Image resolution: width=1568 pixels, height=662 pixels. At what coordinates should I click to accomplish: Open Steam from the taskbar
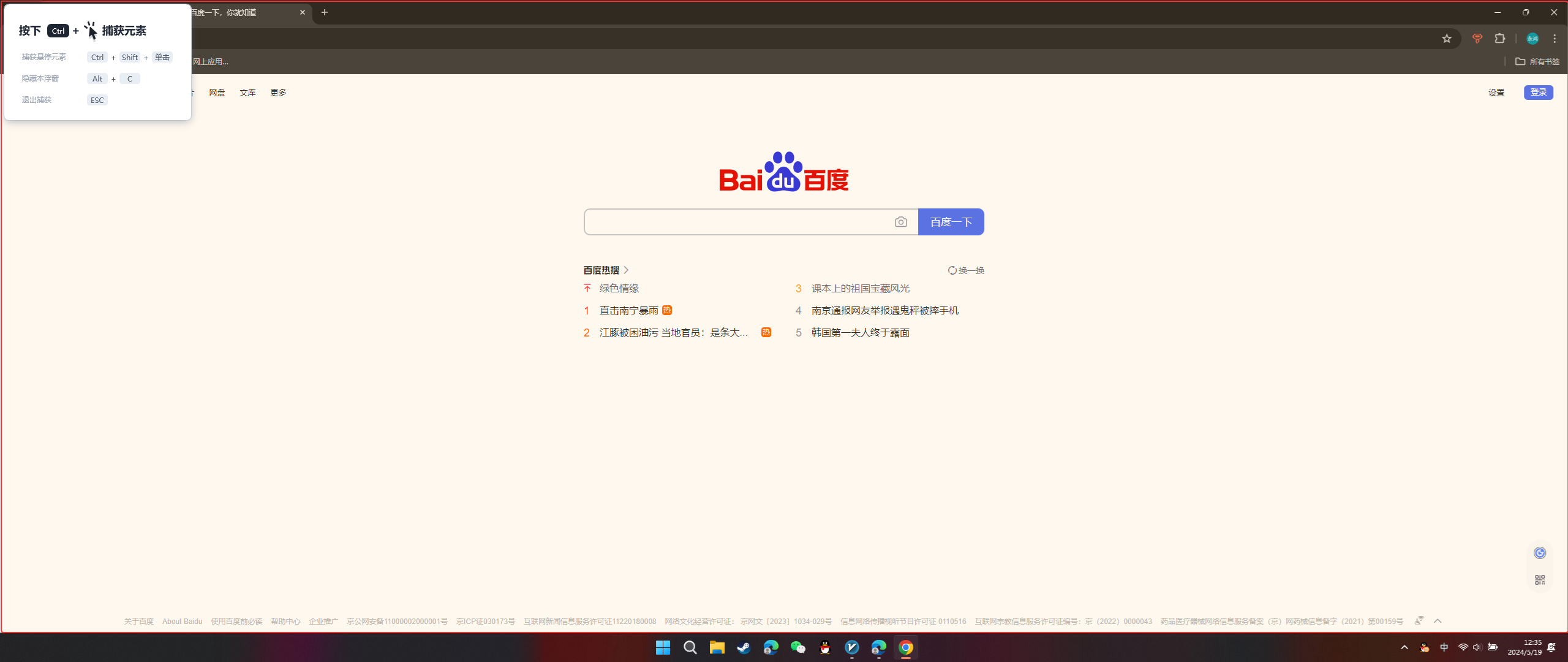[744, 647]
